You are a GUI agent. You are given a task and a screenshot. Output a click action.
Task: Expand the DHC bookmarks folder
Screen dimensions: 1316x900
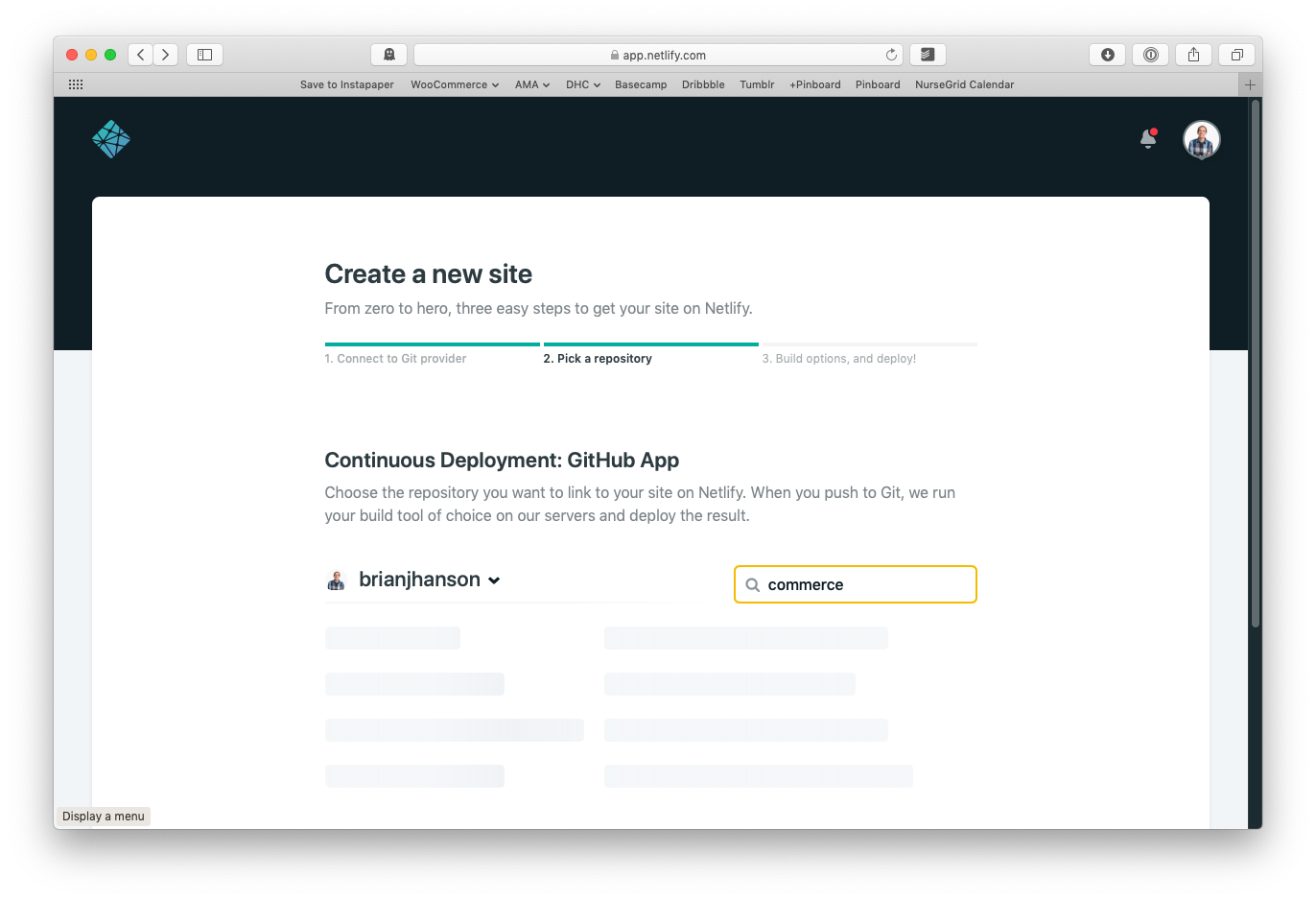click(x=583, y=84)
